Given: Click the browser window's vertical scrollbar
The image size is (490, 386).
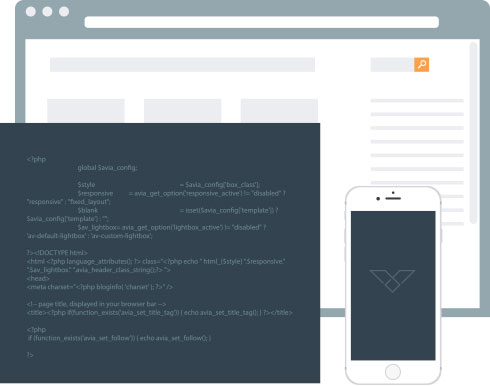Looking at the screenshot, I should pyautogui.click(x=473, y=133).
